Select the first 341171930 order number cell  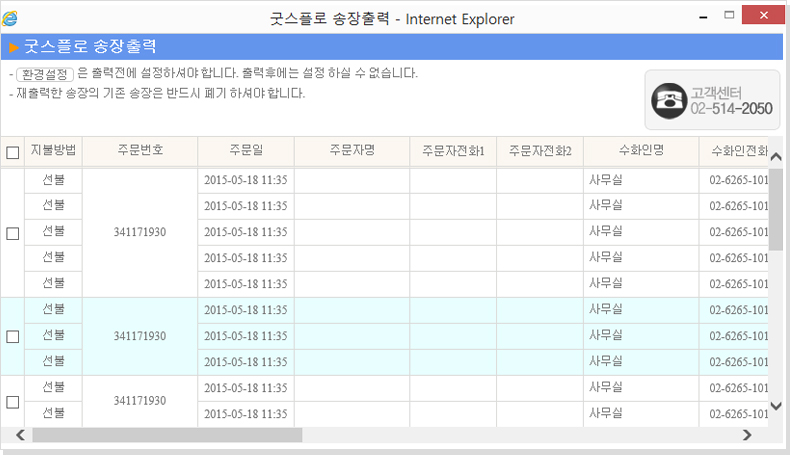tap(140, 232)
